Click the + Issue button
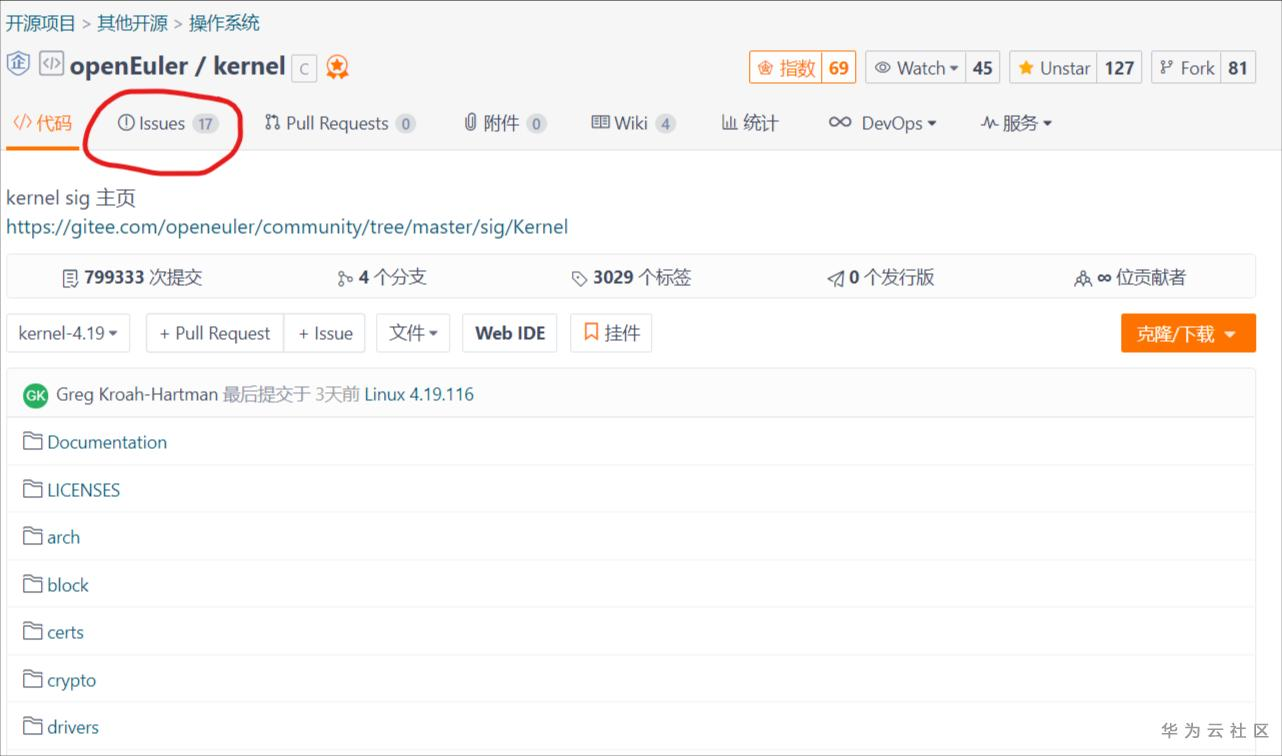Screen dimensions: 1282x756 (324, 332)
